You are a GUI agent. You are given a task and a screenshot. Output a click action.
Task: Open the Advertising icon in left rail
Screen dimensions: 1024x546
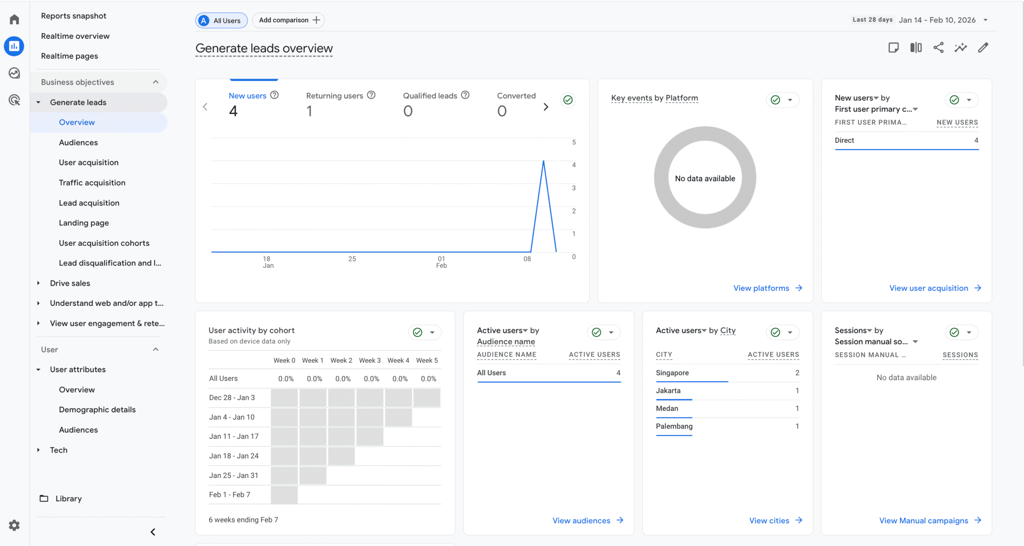(x=14, y=100)
